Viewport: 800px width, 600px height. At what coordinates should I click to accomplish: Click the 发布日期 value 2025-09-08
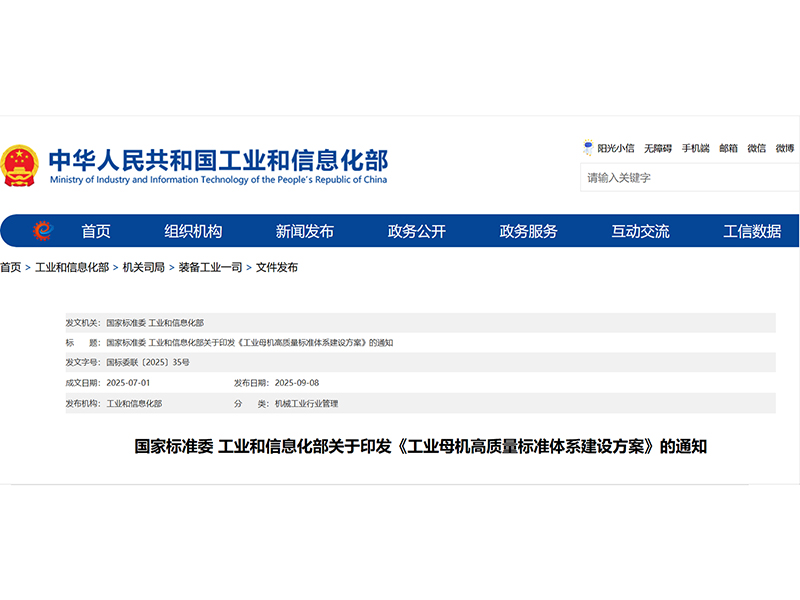pyautogui.click(x=297, y=383)
